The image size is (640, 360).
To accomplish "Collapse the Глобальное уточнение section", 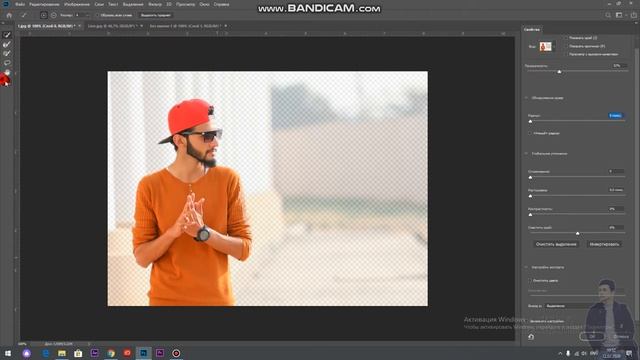I will pos(526,154).
